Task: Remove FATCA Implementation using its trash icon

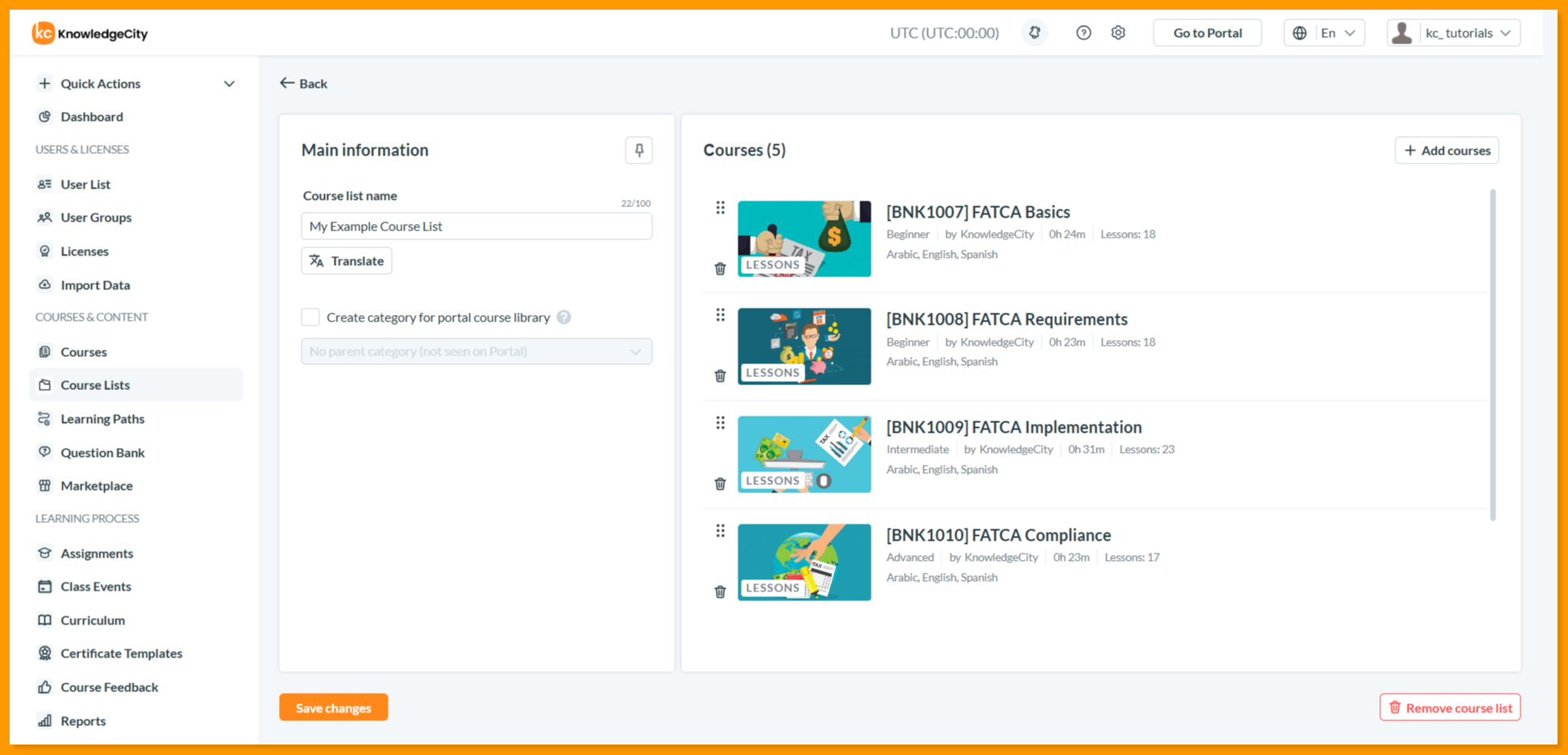Action: tap(720, 483)
